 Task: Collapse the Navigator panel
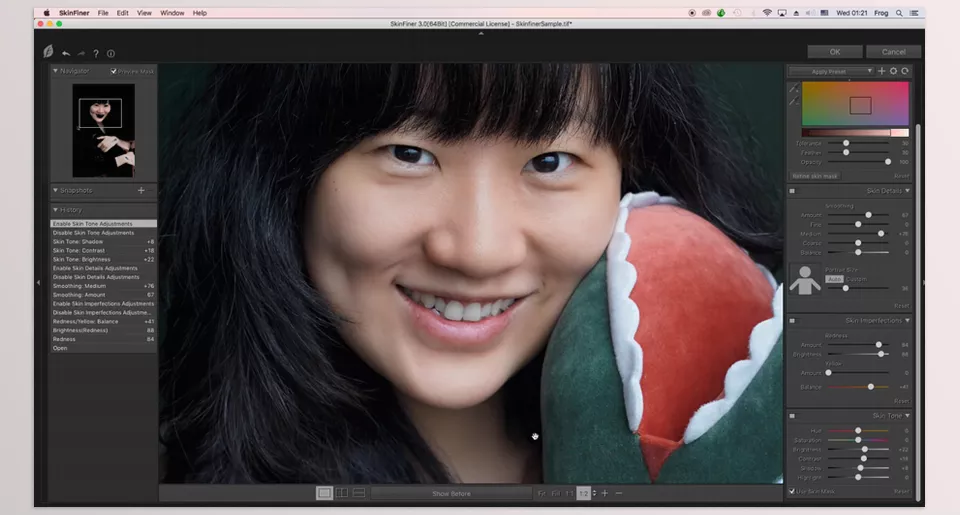(x=55, y=71)
